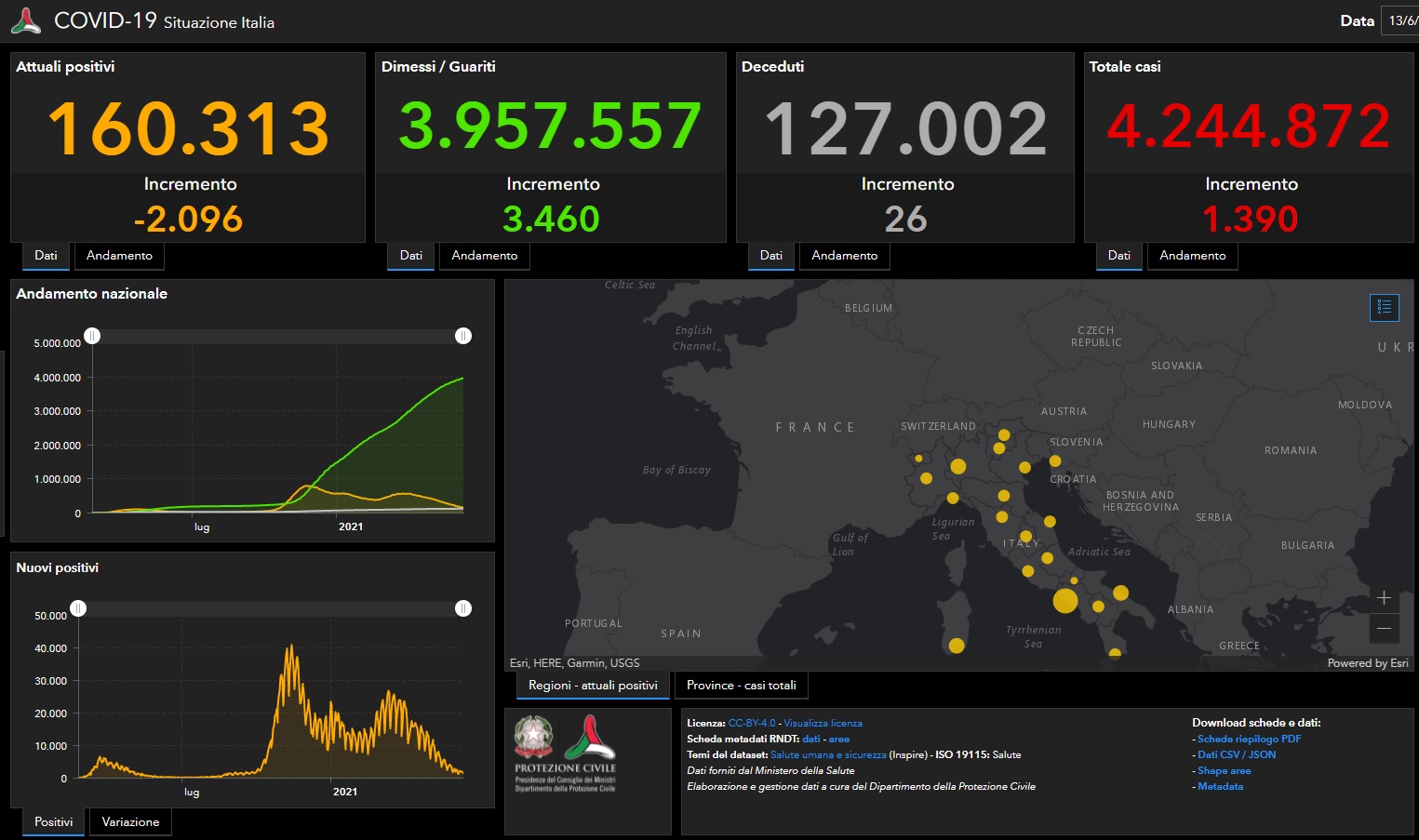
Task: Open the map legend list icon
Action: pos(1384,307)
